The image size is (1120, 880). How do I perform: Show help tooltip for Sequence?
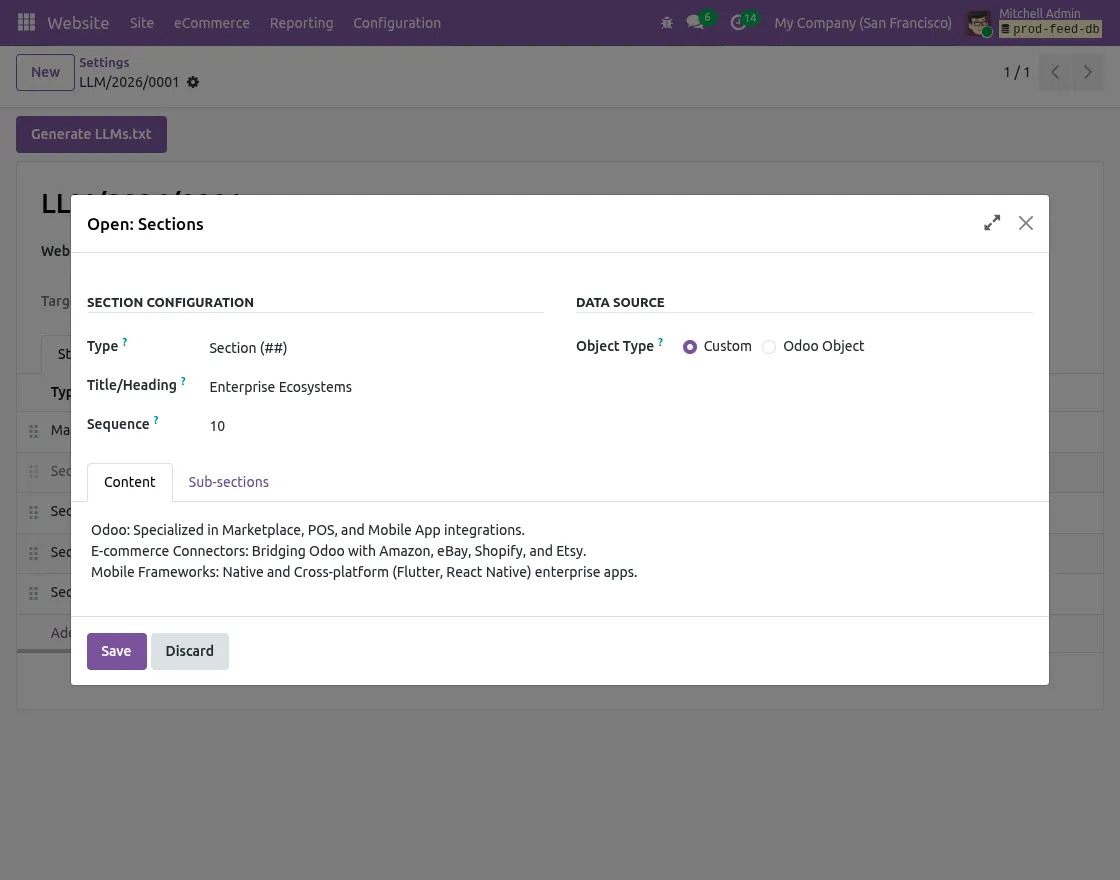(x=156, y=420)
